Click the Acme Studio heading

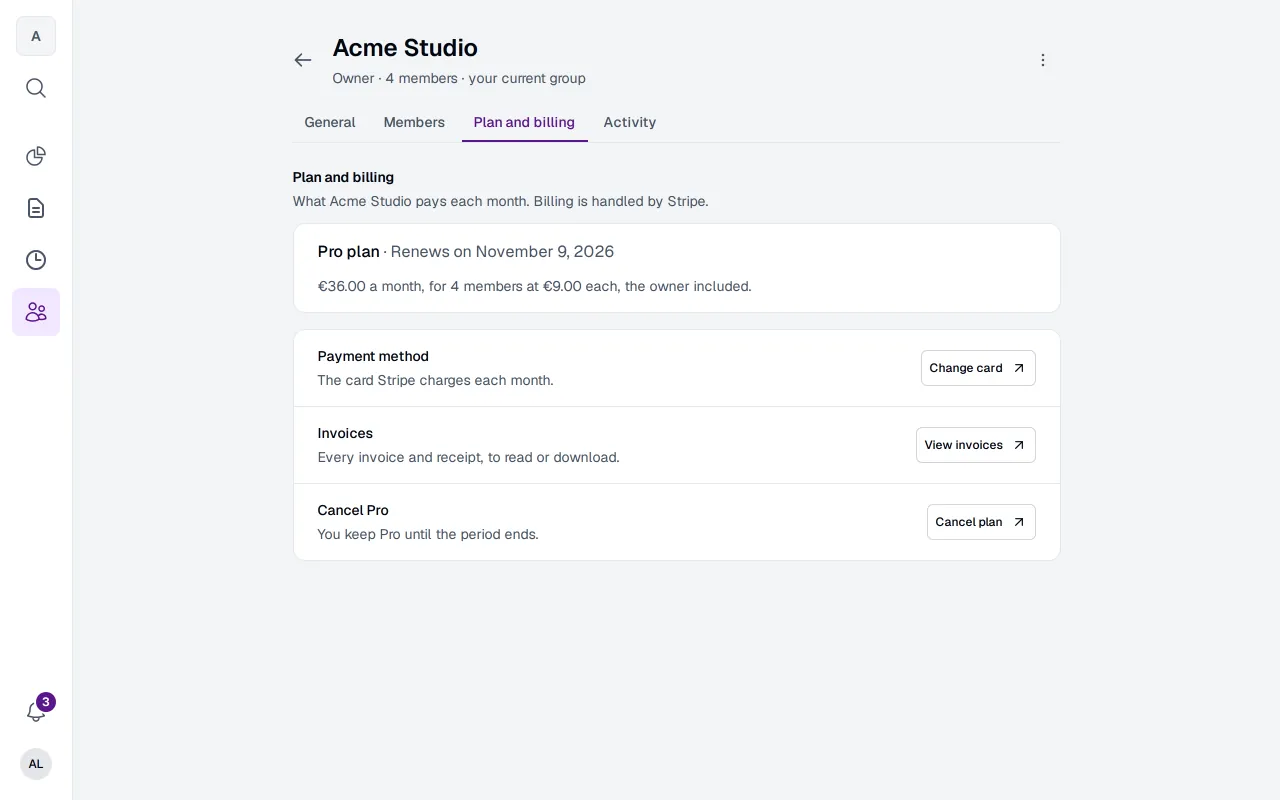click(x=405, y=48)
